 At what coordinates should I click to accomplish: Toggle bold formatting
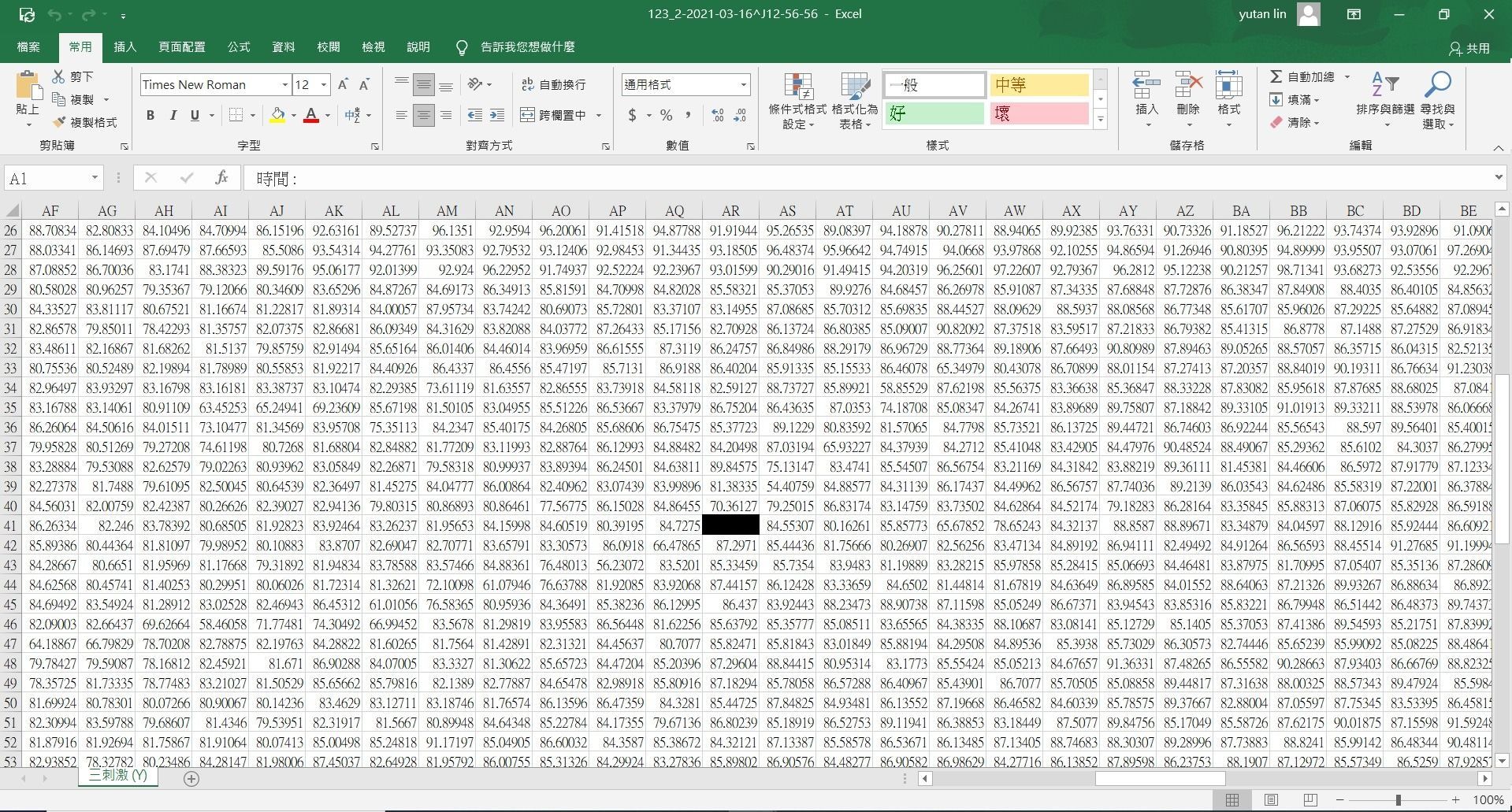(x=150, y=116)
